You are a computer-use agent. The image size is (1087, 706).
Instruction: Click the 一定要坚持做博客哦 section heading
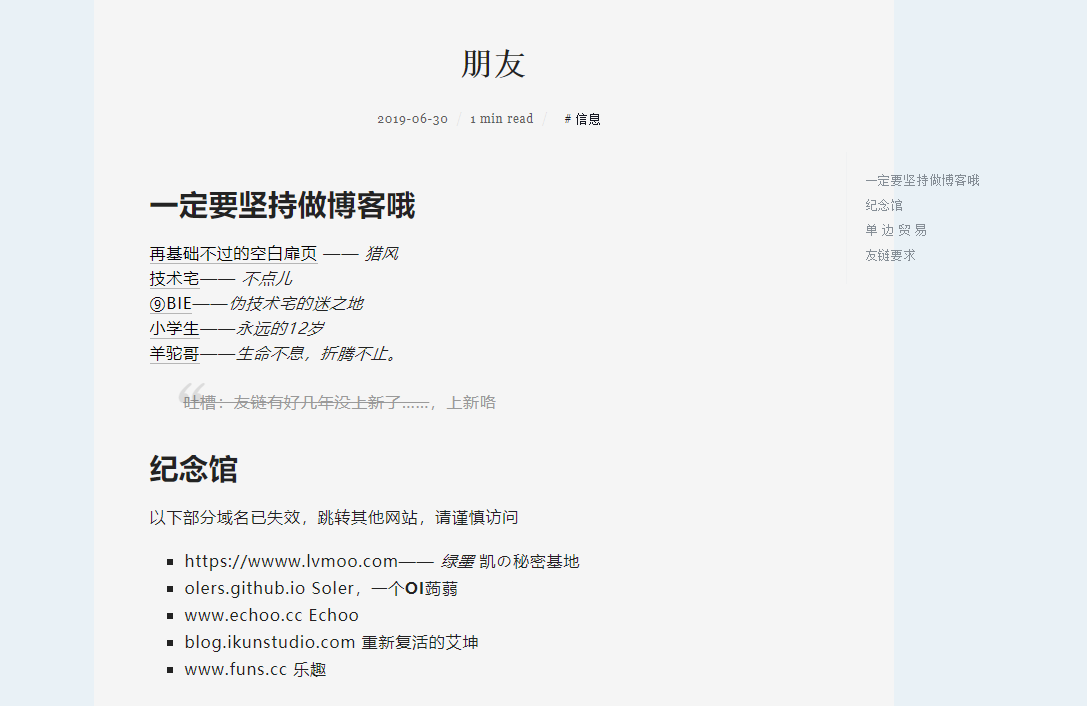pos(284,207)
